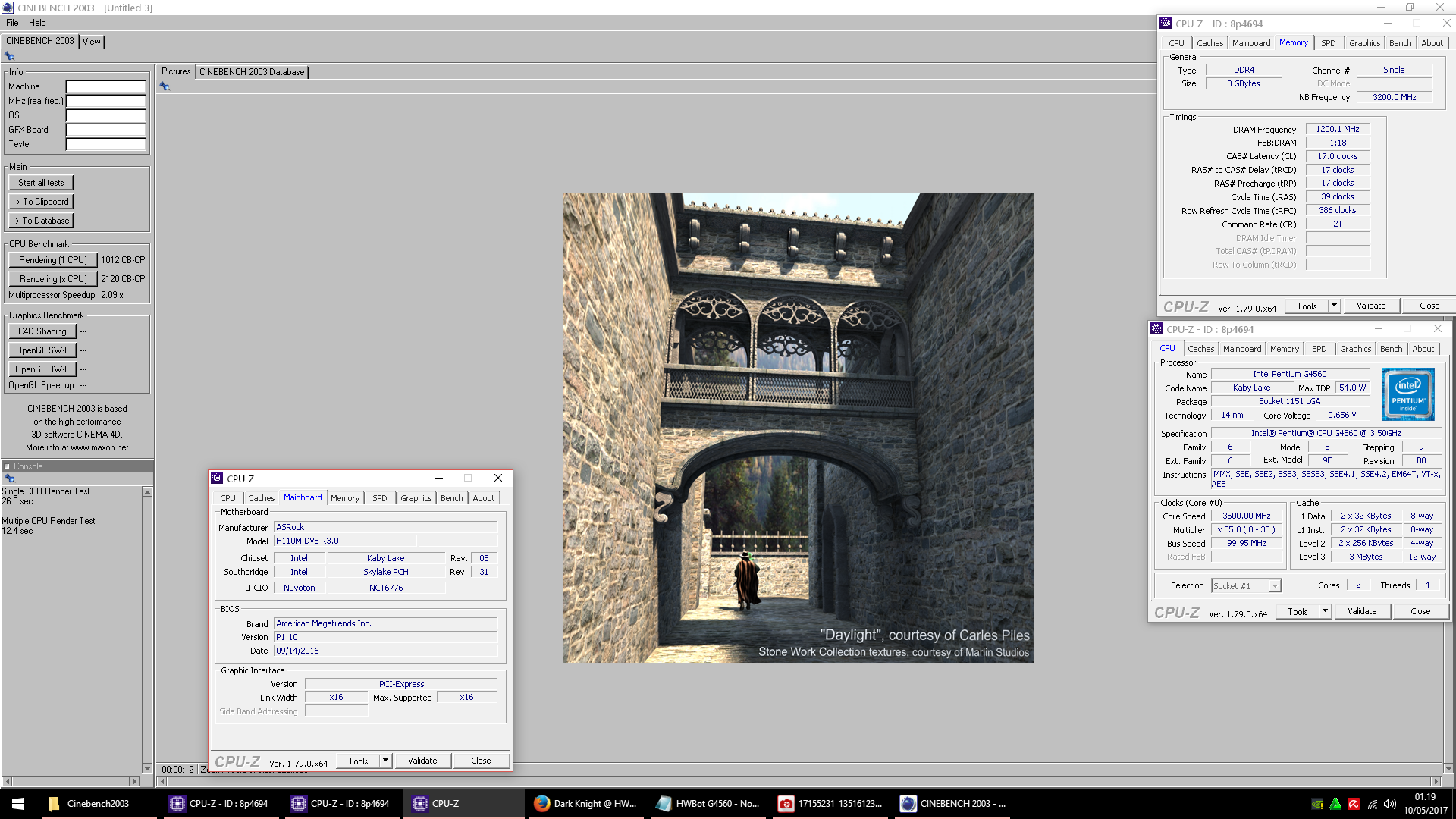Click the picture area right scroll arrow
Image resolution: width=1456 pixels, height=819 pixels.
click(1436, 781)
